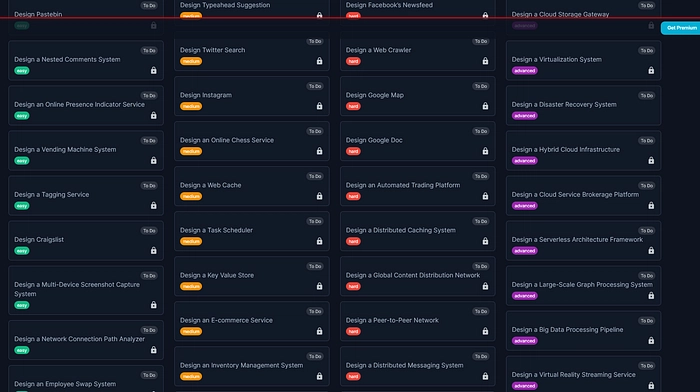Select the Design a Global Content Distribution Network title
700x392 pixels.
pyautogui.click(x=413, y=275)
